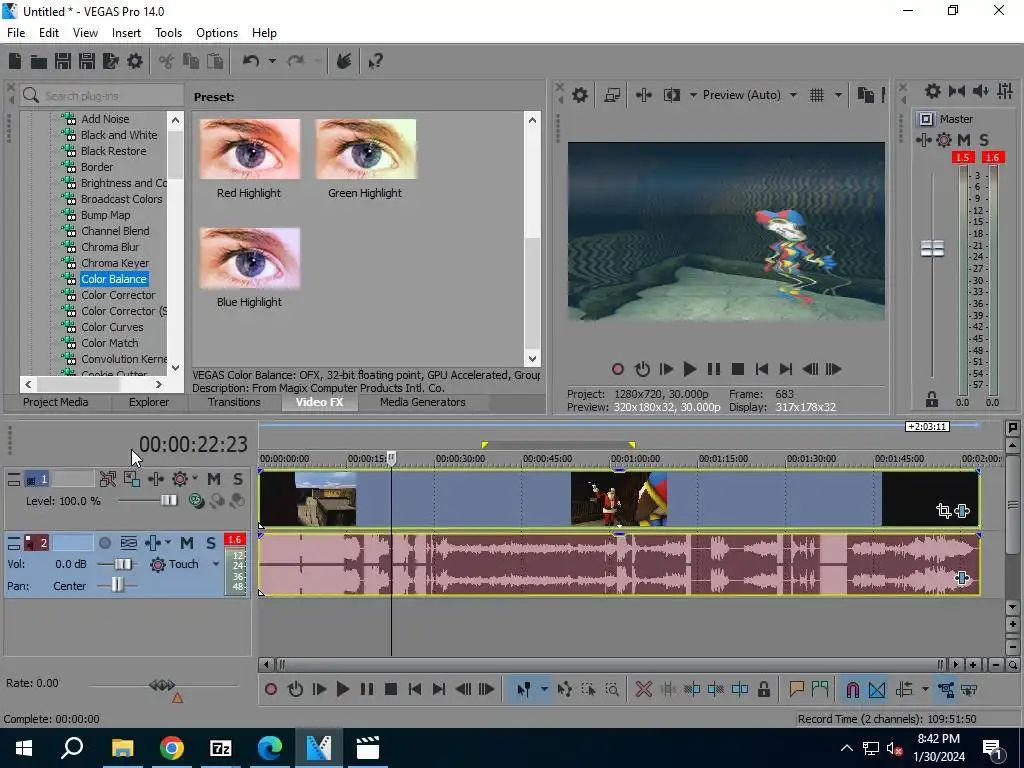Select the Zoom Edit tool
1024x768 pixels.
tap(612, 689)
